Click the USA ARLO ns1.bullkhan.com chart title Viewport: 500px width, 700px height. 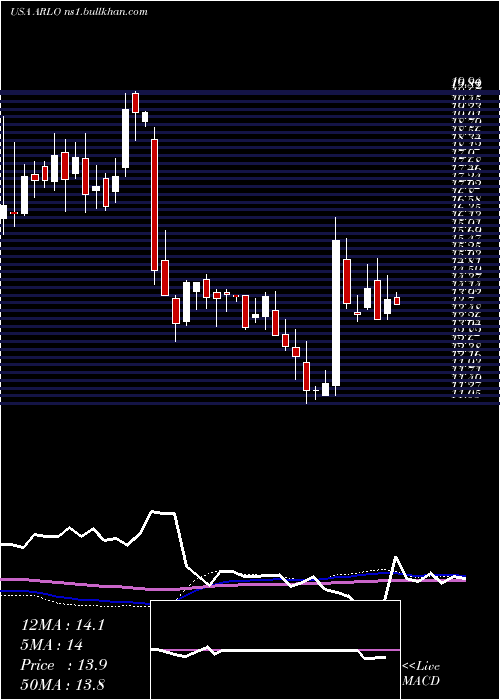point(79,12)
